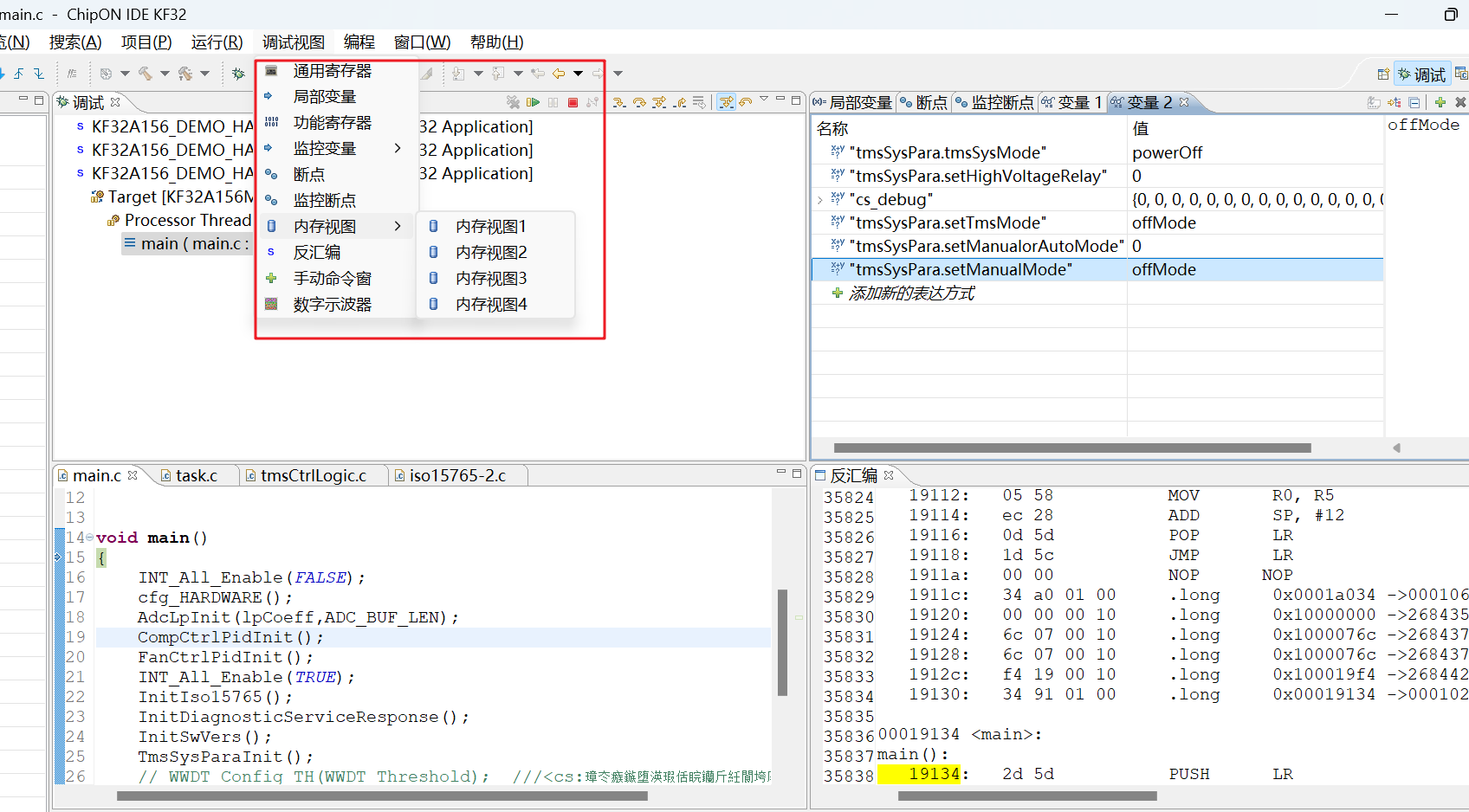Expand the 内存视图 submenu arrow
1469x812 pixels.
click(x=398, y=226)
